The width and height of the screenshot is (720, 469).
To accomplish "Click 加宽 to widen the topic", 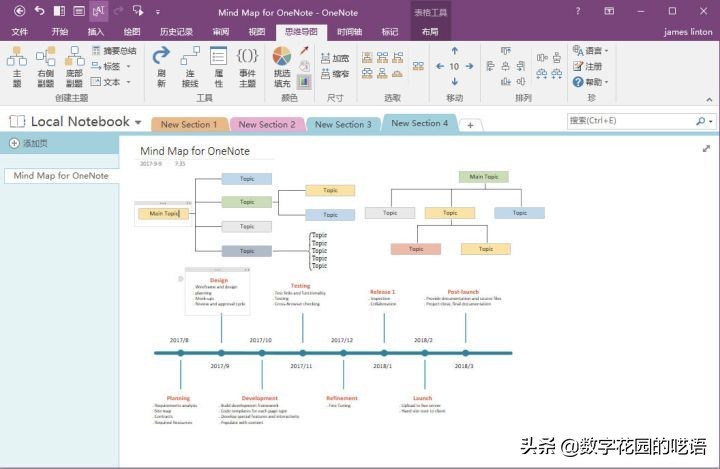I will [x=335, y=58].
